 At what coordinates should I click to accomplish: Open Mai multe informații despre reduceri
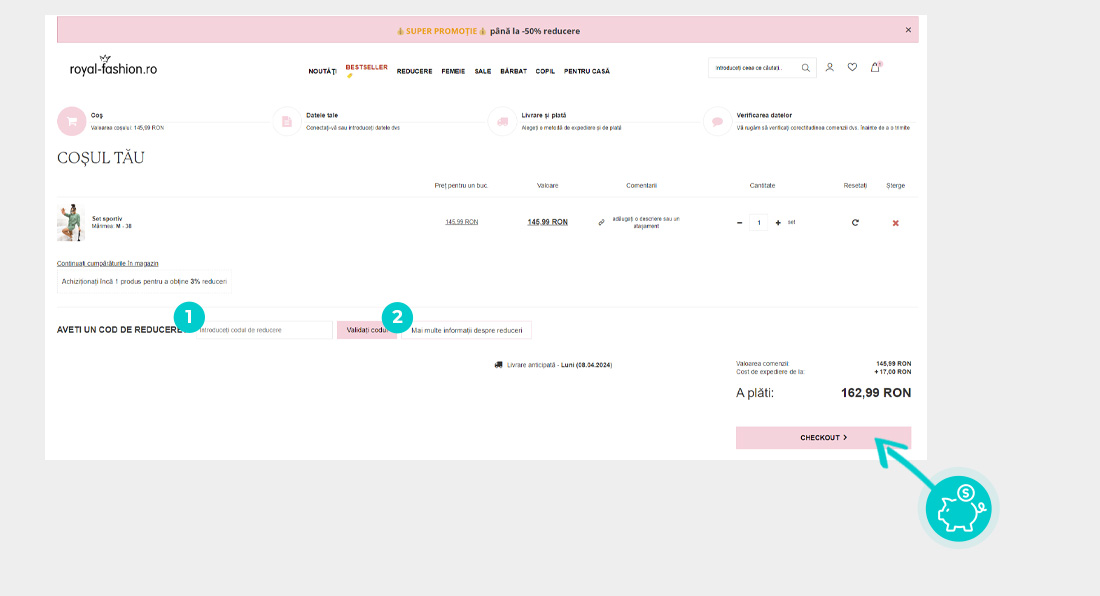[x=466, y=330]
